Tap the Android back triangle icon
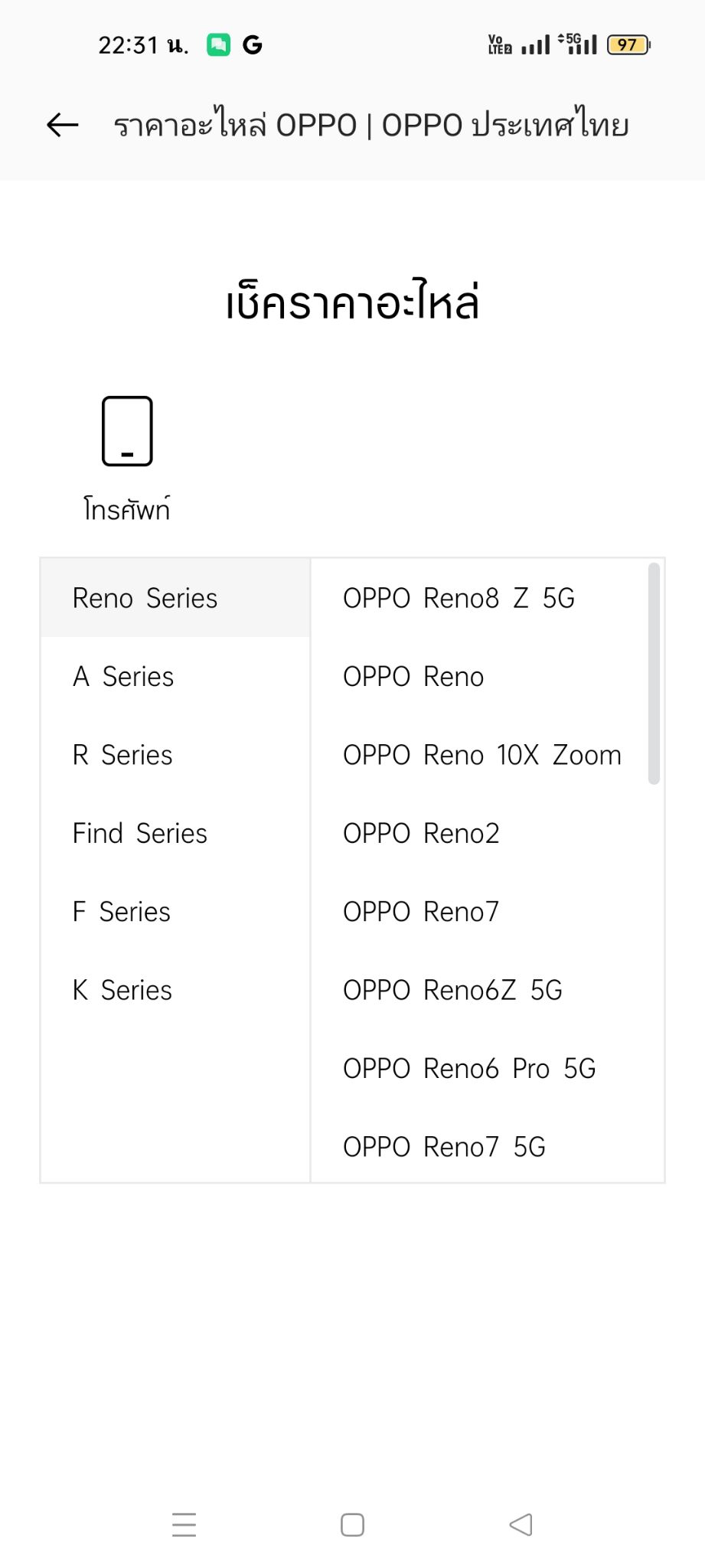The width and height of the screenshot is (705, 1568). pos(521,1524)
